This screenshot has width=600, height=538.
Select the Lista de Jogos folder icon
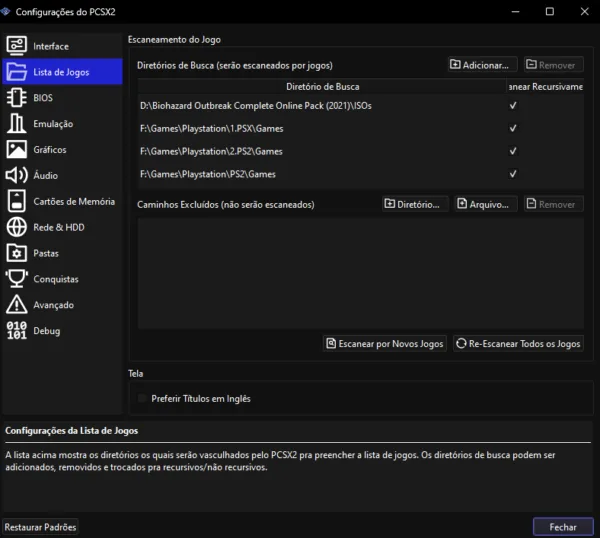tap(16, 72)
